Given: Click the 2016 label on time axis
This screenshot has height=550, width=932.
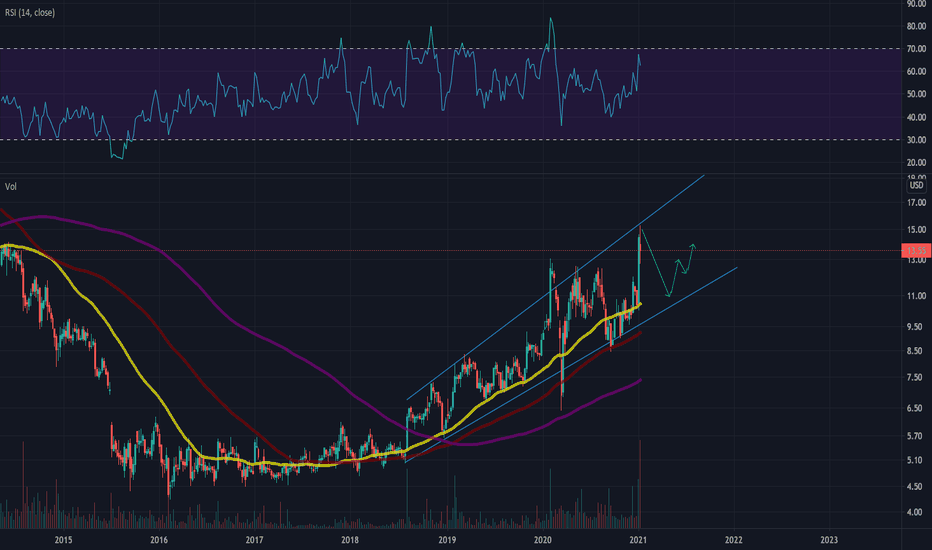Looking at the screenshot, I should 159,540.
